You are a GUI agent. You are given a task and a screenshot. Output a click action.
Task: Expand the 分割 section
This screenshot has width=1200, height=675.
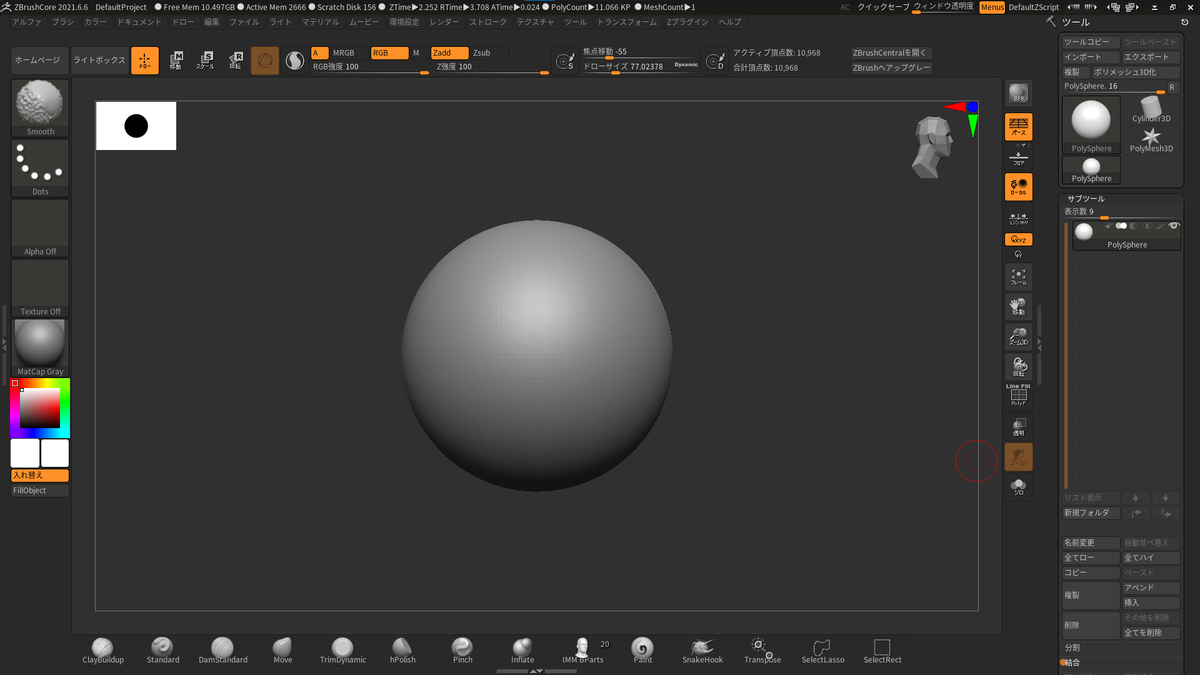[x=1073, y=648]
